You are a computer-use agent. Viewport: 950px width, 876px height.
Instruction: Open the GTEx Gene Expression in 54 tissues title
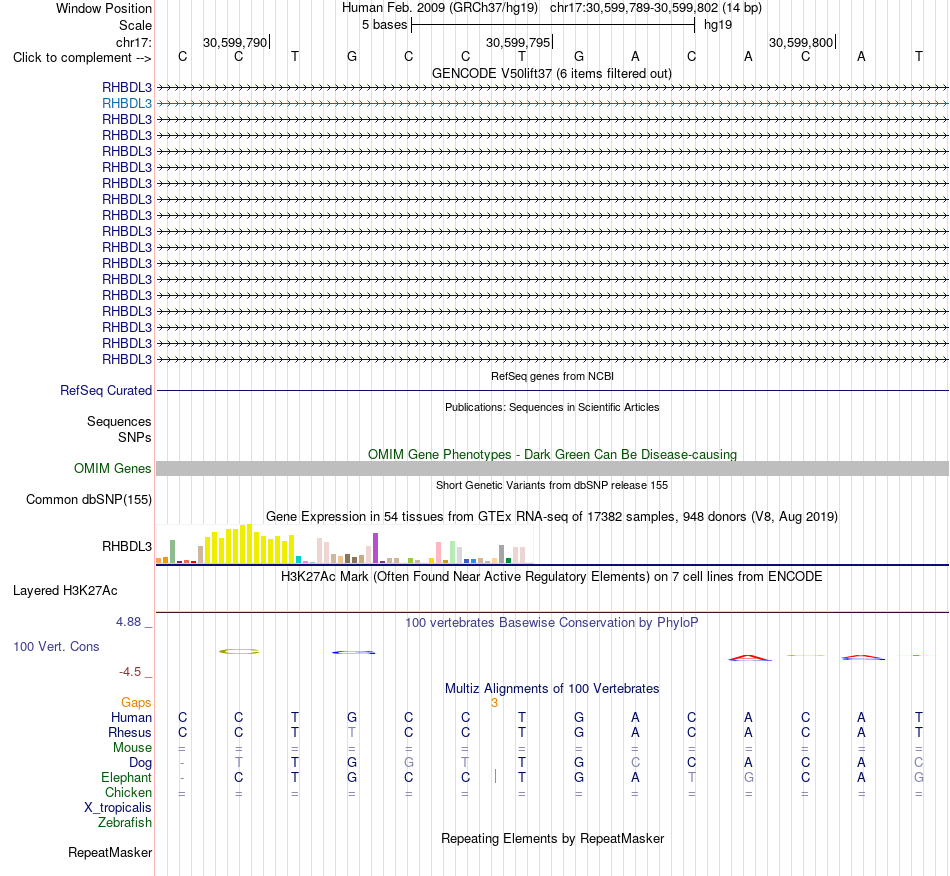[x=552, y=517]
